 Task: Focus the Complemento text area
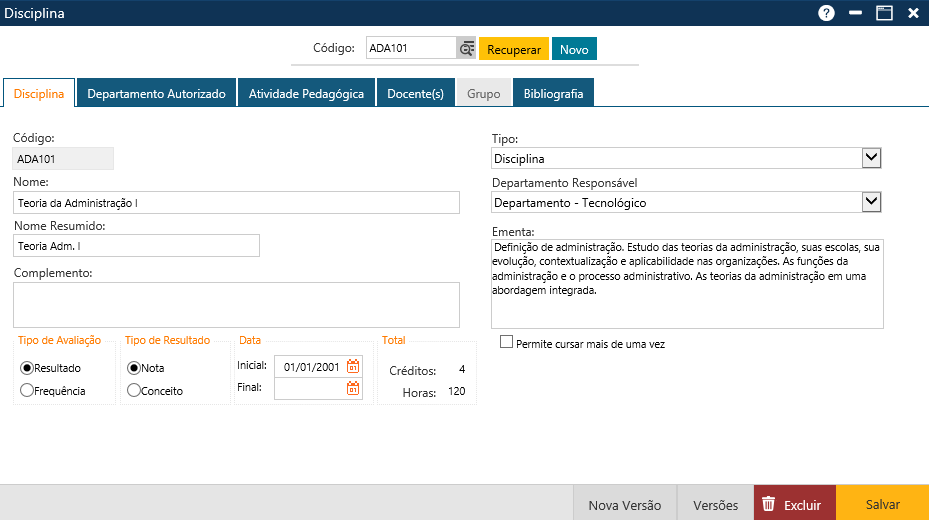coord(236,304)
